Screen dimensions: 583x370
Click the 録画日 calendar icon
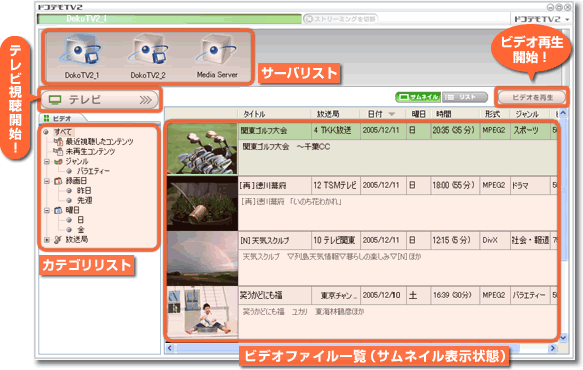[x=58, y=181]
